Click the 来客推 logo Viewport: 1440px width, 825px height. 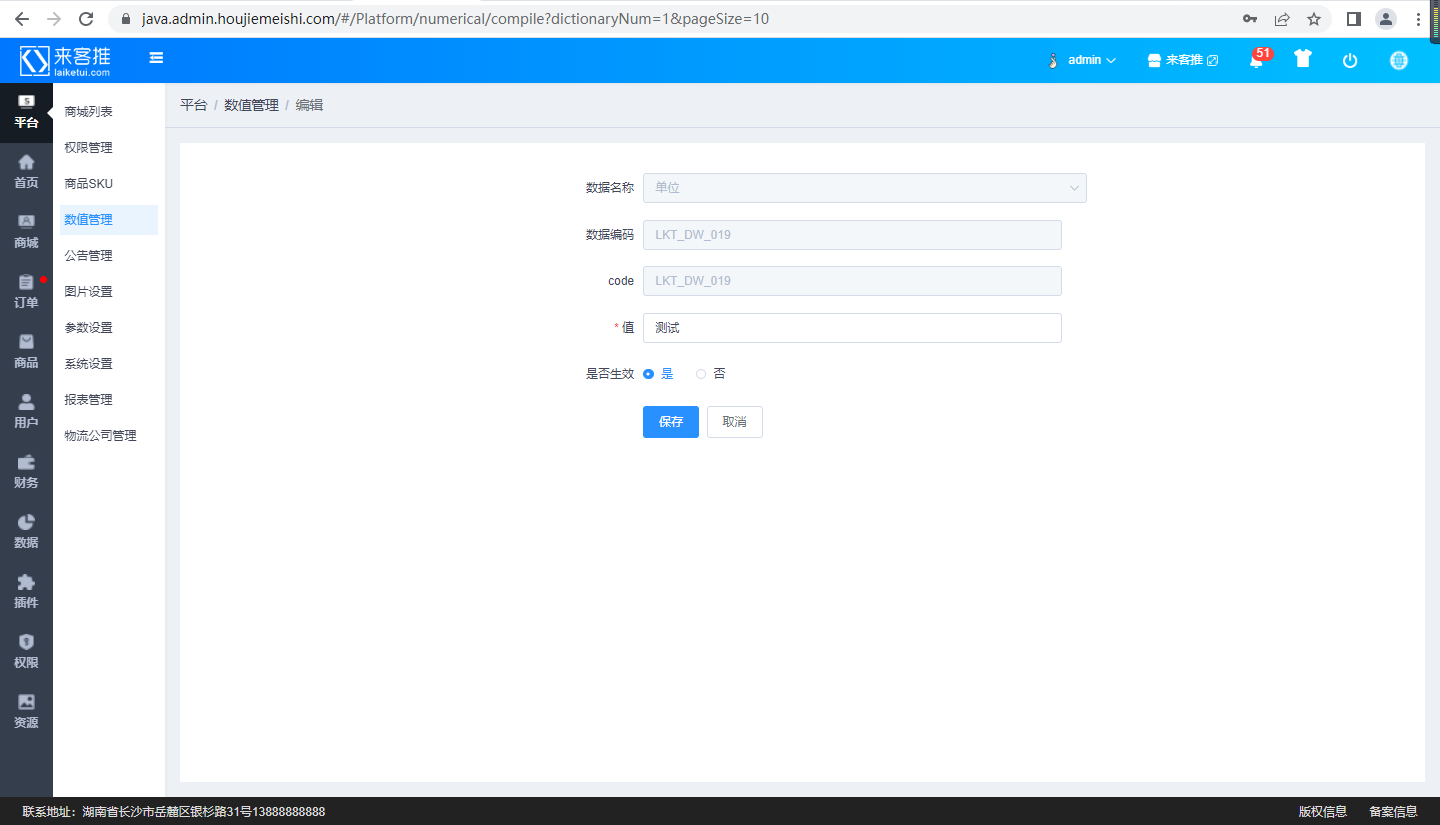click(65, 61)
